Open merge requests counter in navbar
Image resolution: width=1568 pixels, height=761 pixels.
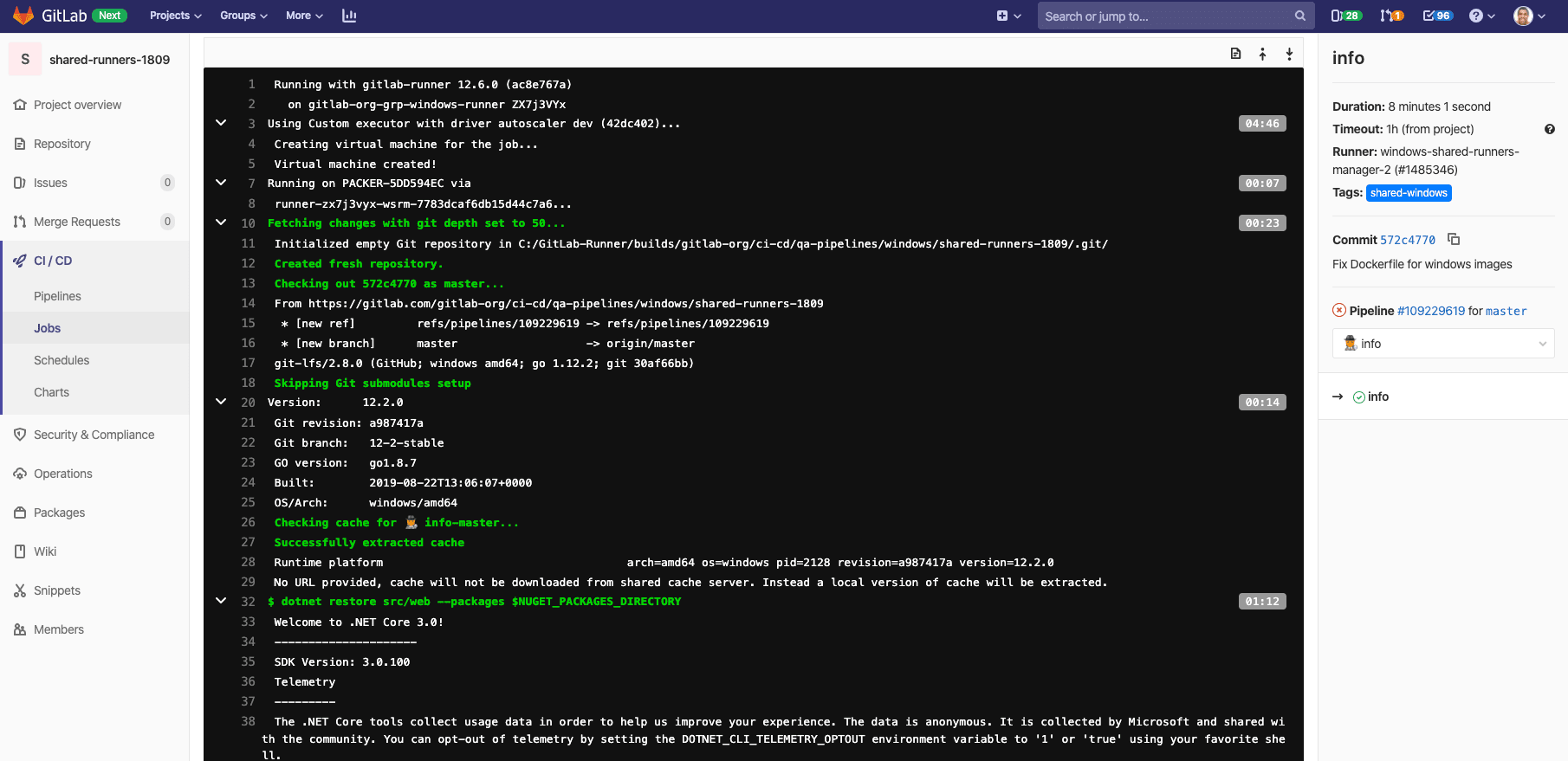point(1392,16)
